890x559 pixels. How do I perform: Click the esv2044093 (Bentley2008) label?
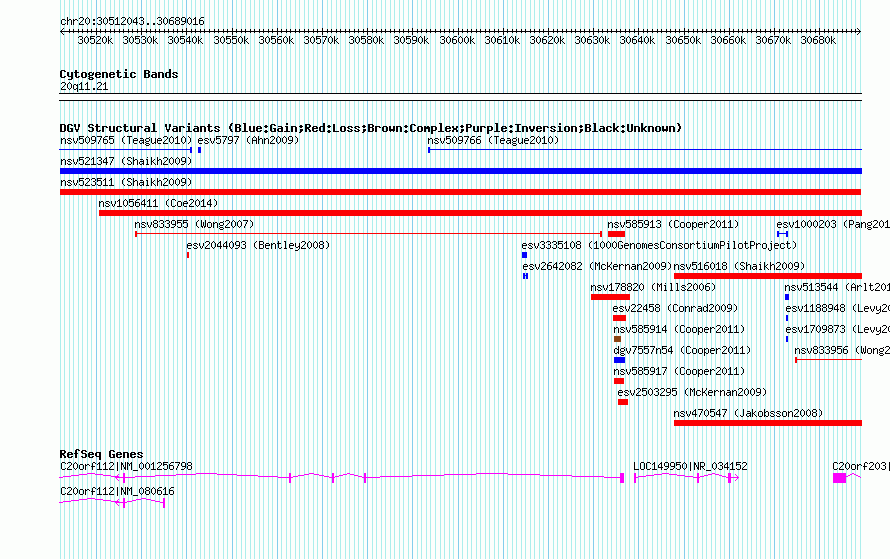tap(258, 245)
